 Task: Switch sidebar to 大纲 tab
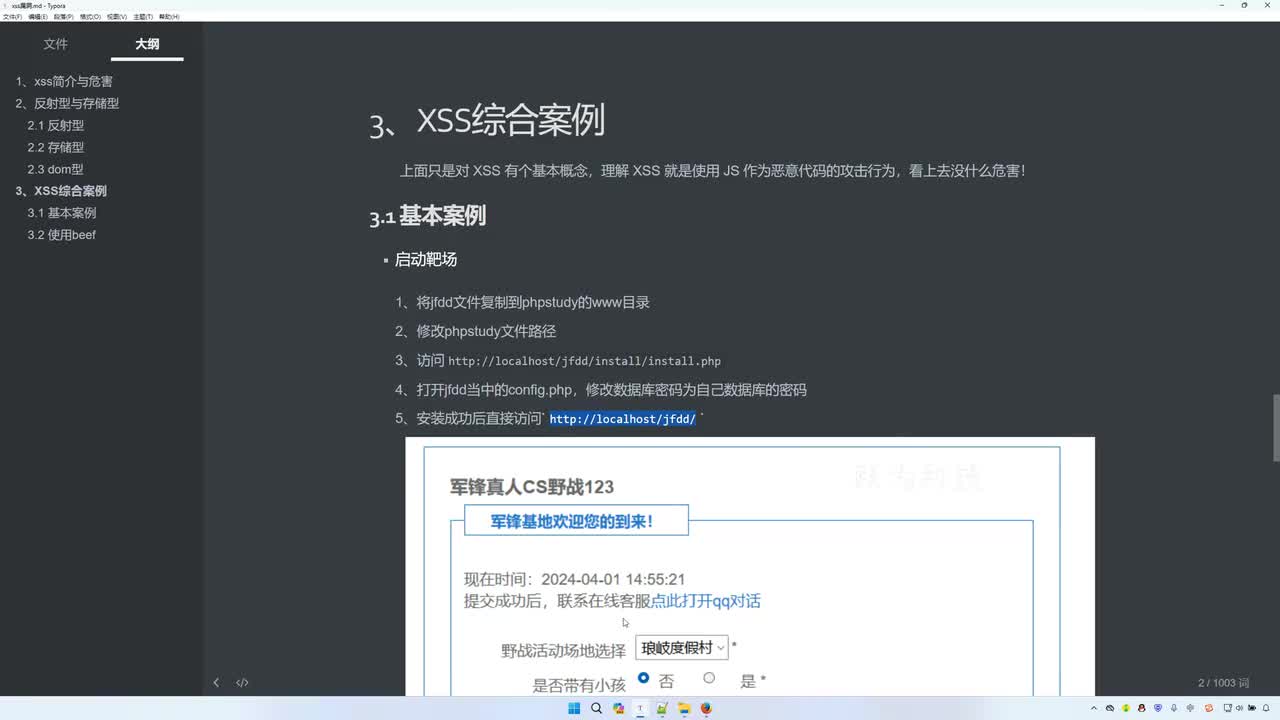147,44
